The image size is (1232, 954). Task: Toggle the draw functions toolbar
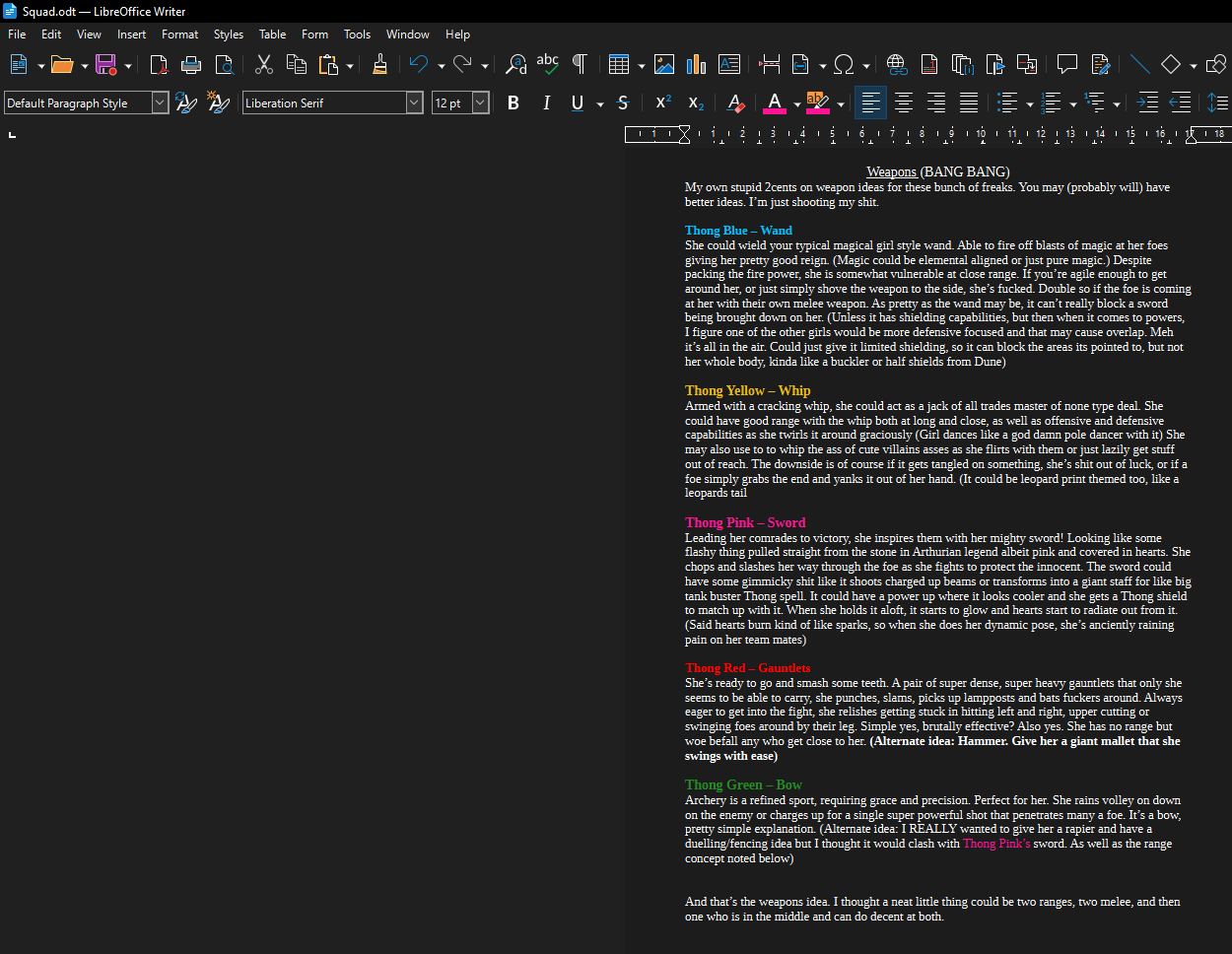(1216, 64)
